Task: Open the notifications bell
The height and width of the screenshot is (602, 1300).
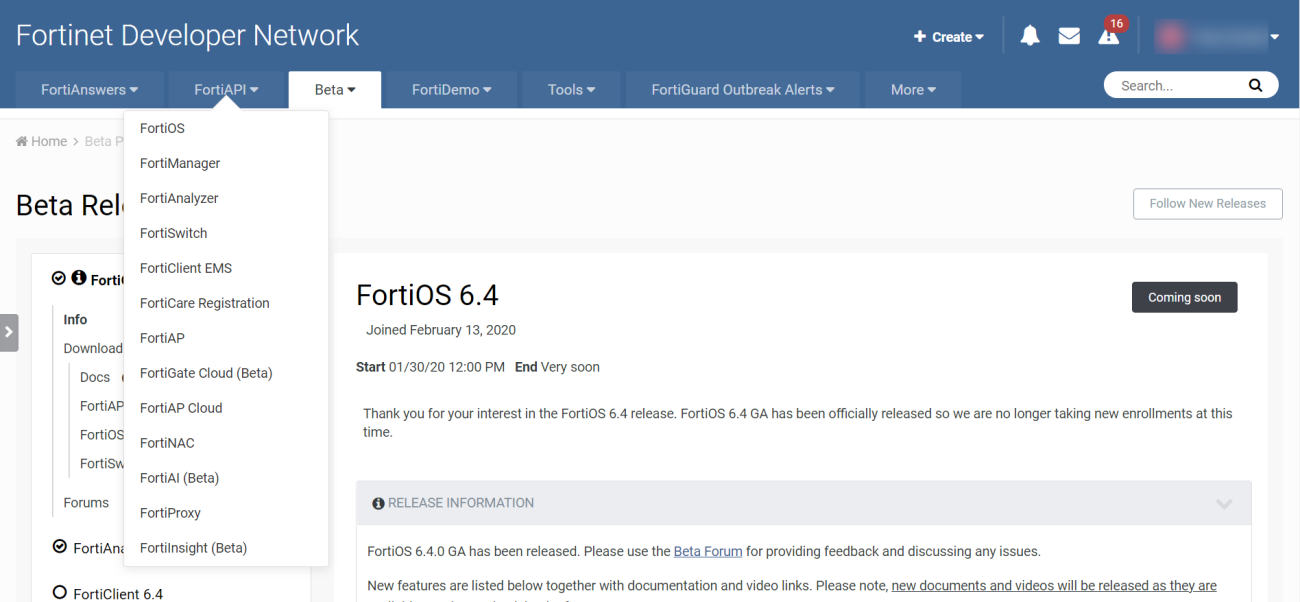Action: tap(1029, 35)
